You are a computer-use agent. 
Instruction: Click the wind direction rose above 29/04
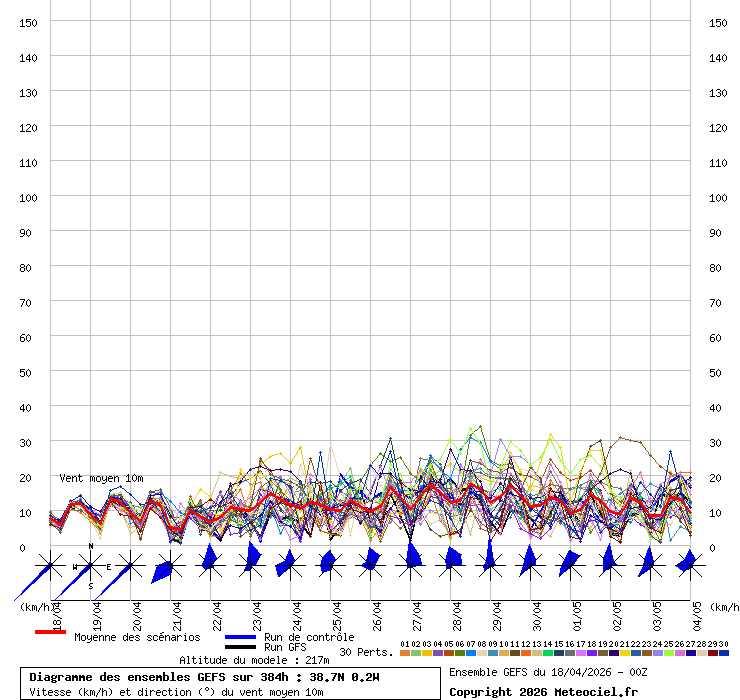[490, 564]
